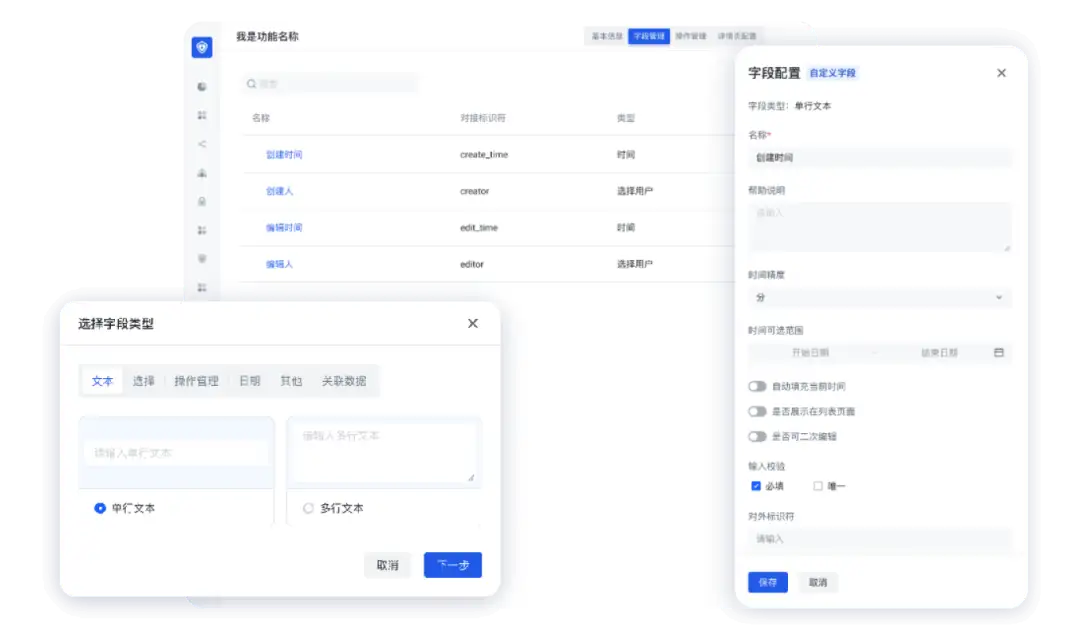
Task: Open the lock icon in left sidebar
Action: tap(202, 202)
